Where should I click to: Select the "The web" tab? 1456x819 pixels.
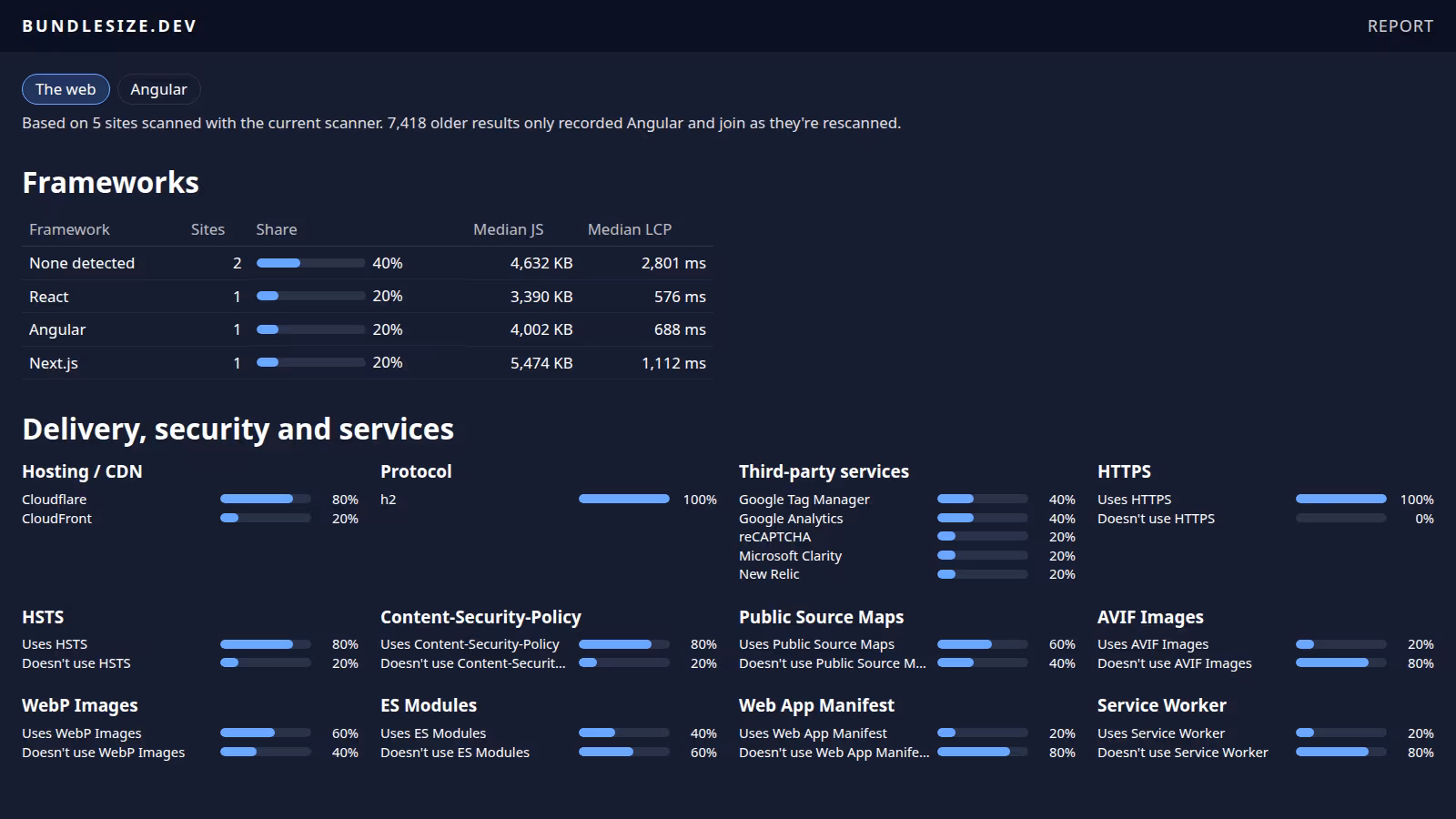point(66,89)
